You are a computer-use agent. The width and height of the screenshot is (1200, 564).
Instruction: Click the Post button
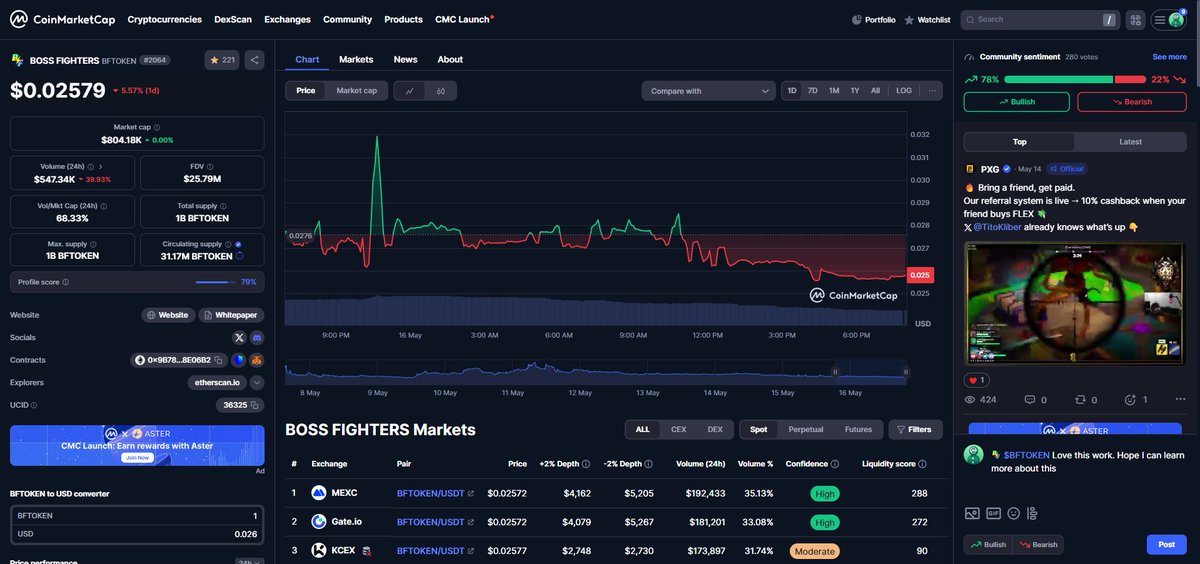pyautogui.click(x=1166, y=545)
